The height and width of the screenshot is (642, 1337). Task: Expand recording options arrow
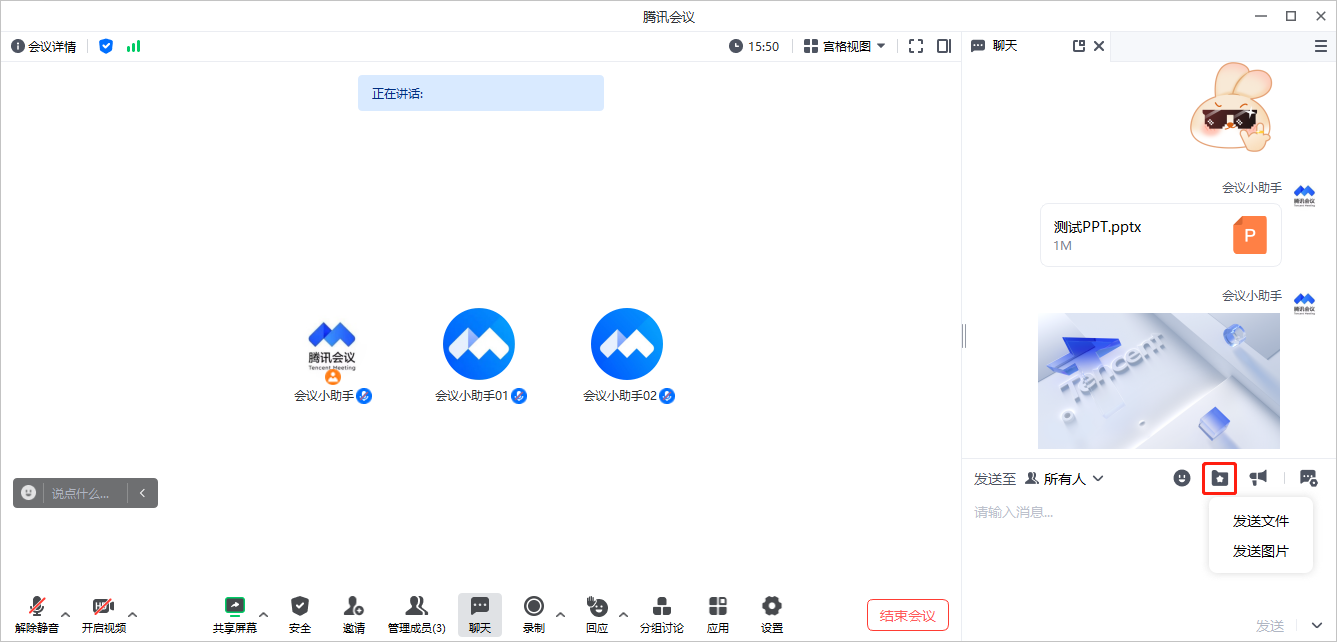click(x=560, y=614)
